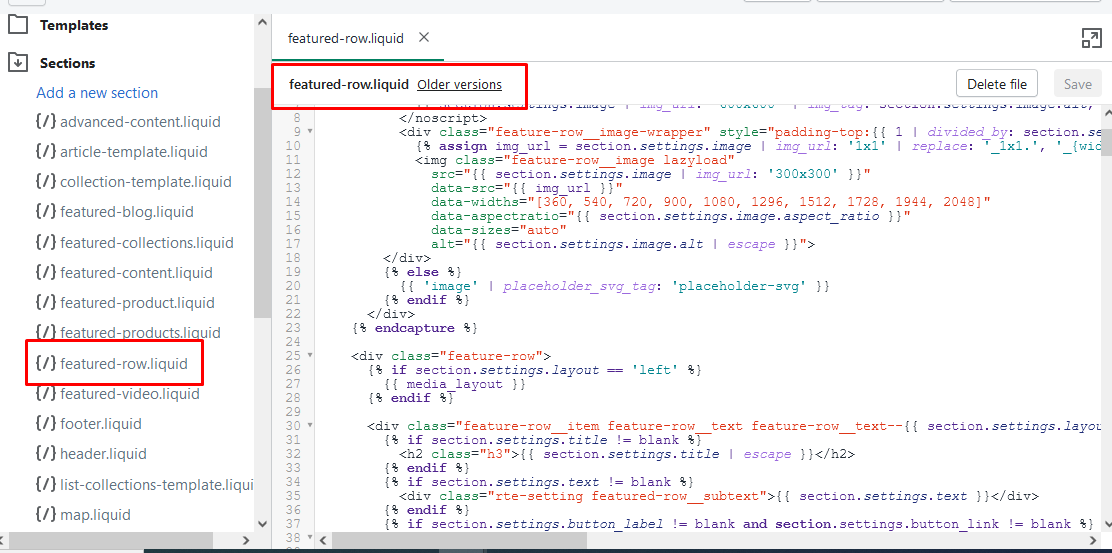Open map.liquid file

[95, 515]
